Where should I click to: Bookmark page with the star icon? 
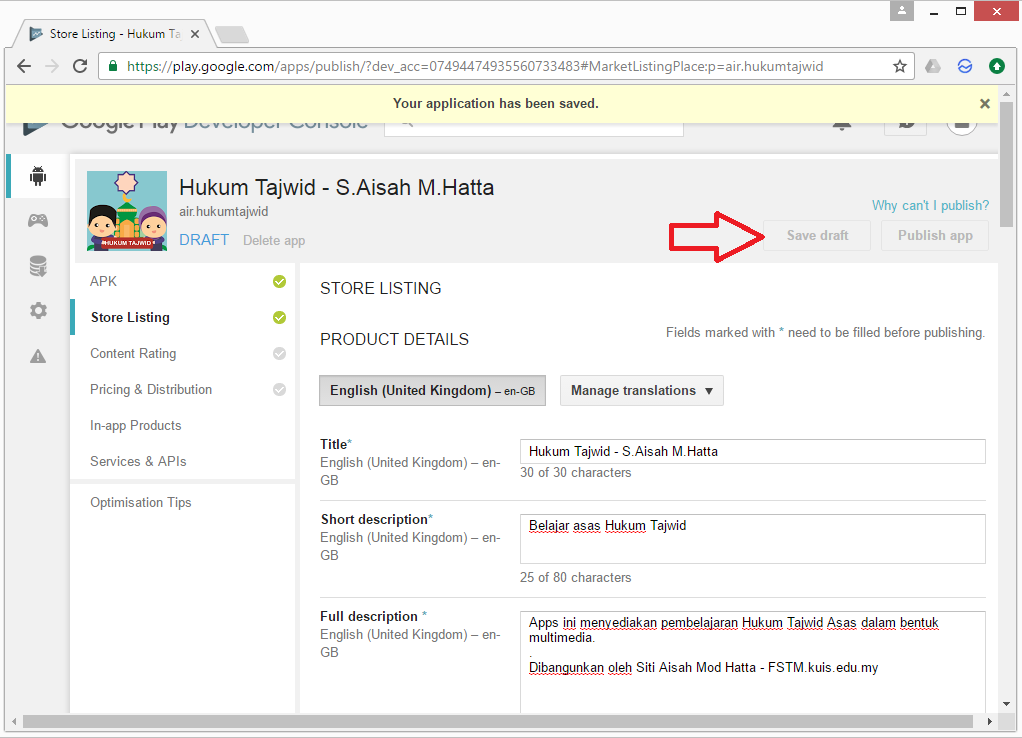tap(899, 66)
